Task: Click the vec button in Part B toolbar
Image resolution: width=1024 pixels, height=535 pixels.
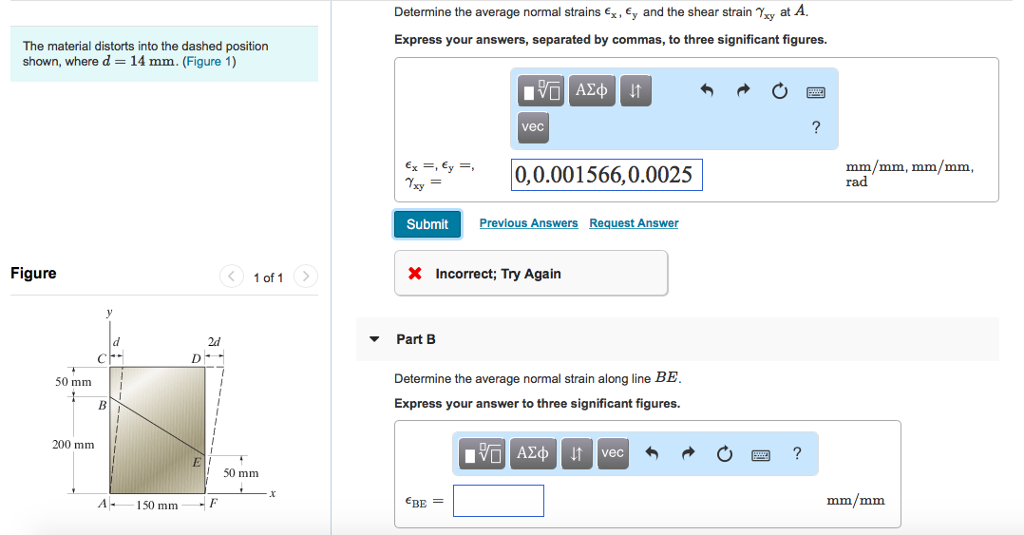Action: pyautogui.click(x=613, y=453)
